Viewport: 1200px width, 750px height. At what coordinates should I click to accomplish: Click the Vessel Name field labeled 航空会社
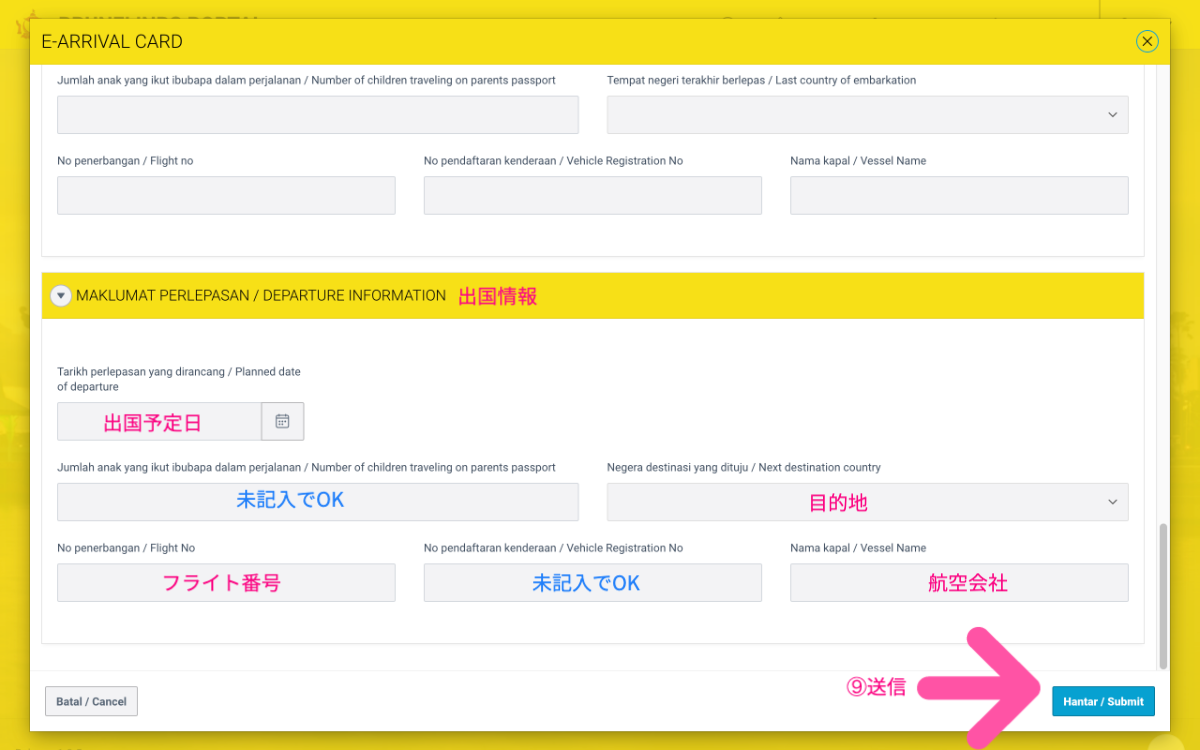(x=959, y=582)
